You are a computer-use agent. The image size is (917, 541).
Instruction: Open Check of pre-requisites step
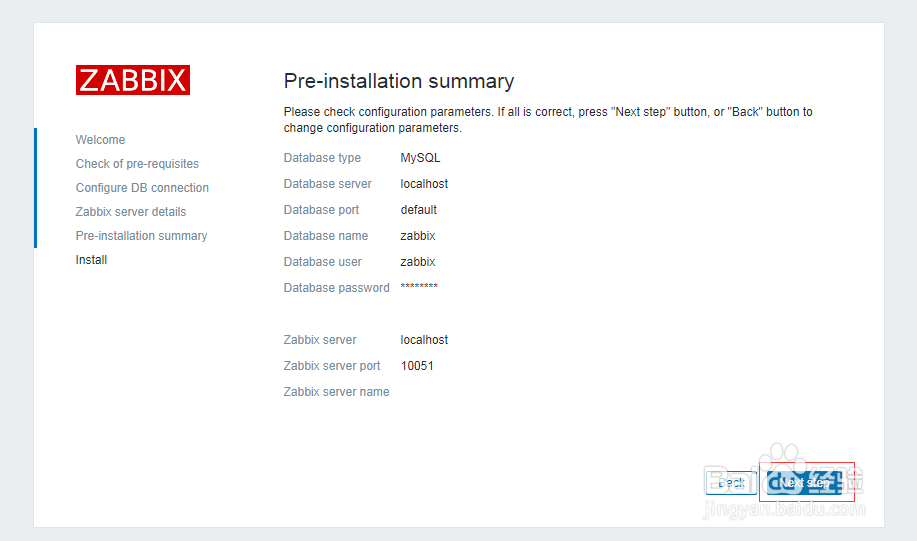pyautogui.click(x=137, y=164)
